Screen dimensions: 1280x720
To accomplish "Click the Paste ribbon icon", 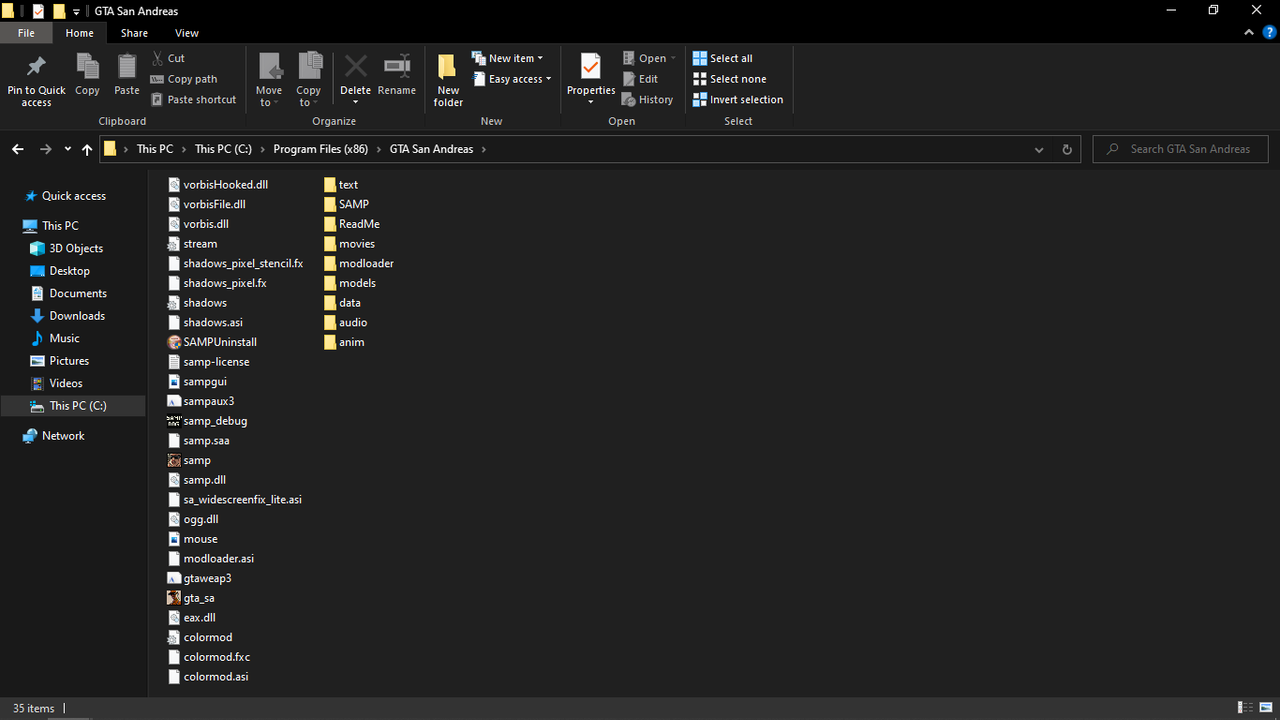I will (127, 67).
